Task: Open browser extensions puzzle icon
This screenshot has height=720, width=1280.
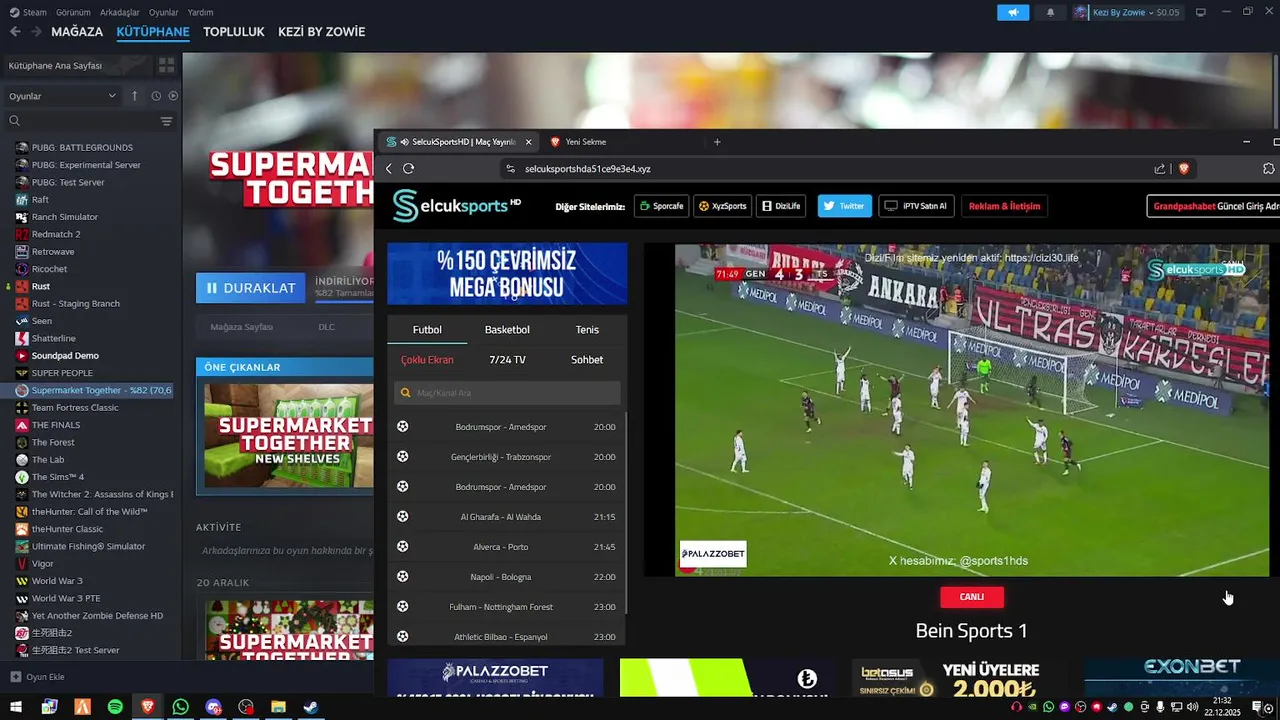Action: (x=1269, y=169)
